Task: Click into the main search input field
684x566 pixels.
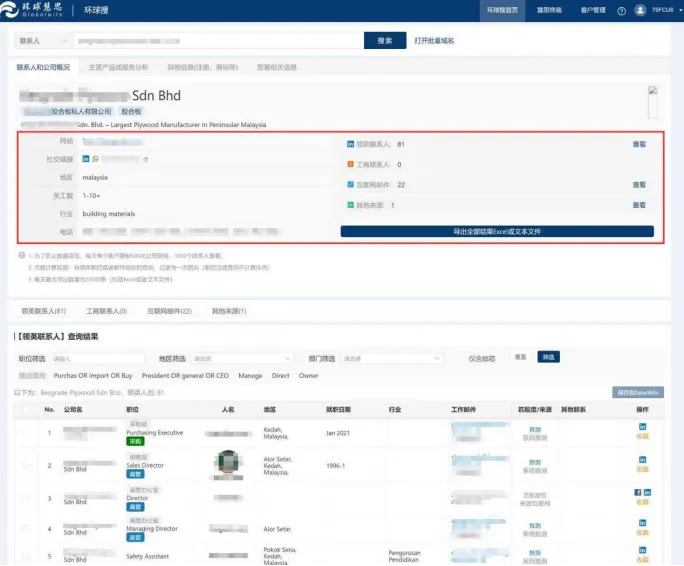Action: pyautogui.click(x=219, y=41)
